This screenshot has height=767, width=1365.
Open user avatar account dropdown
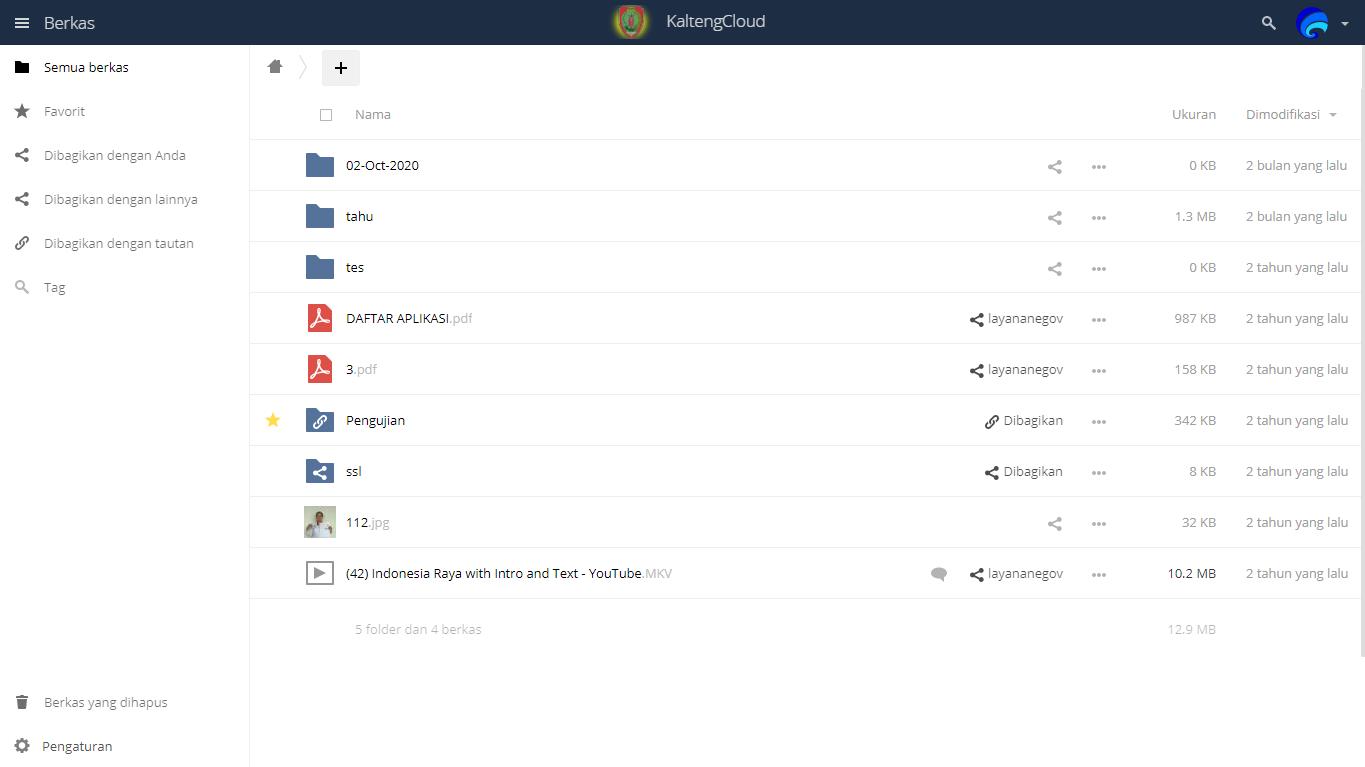[1322, 22]
